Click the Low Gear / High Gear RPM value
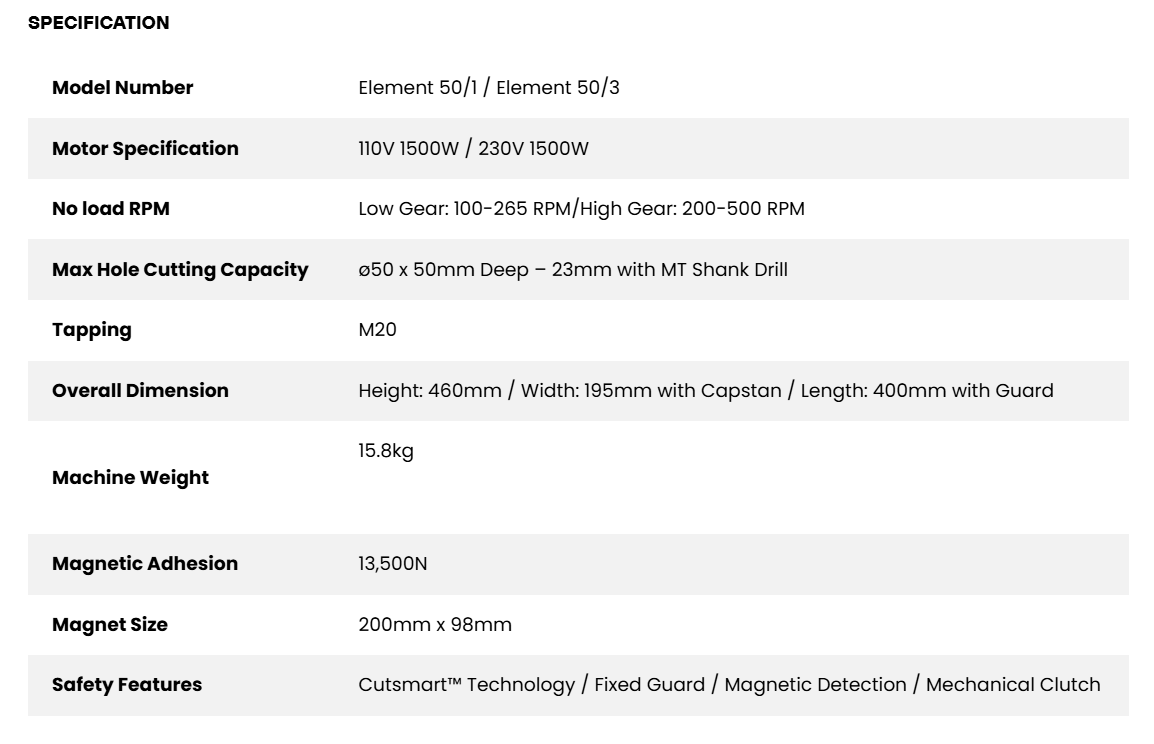This screenshot has width=1154, height=744. point(581,209)
